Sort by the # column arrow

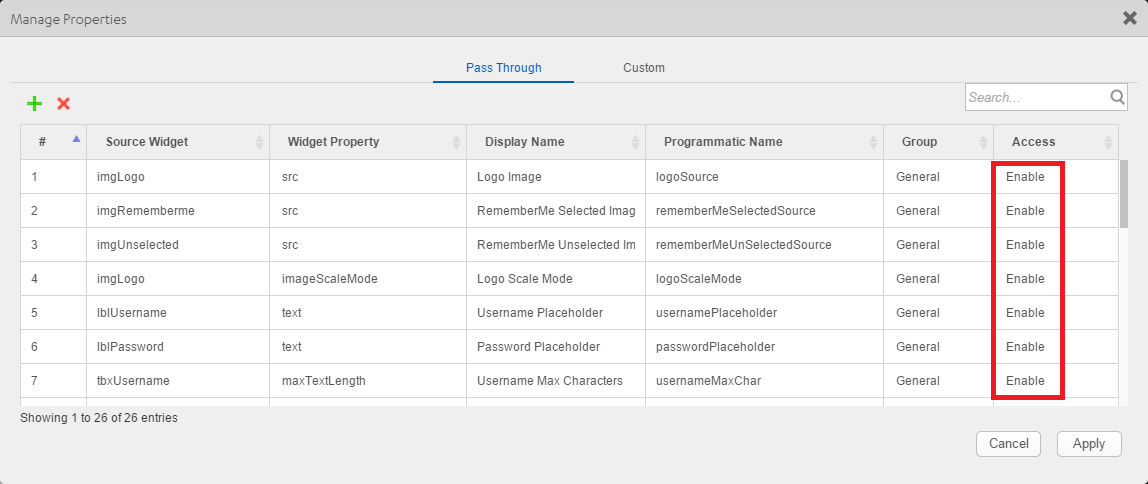tap(77, 139)
